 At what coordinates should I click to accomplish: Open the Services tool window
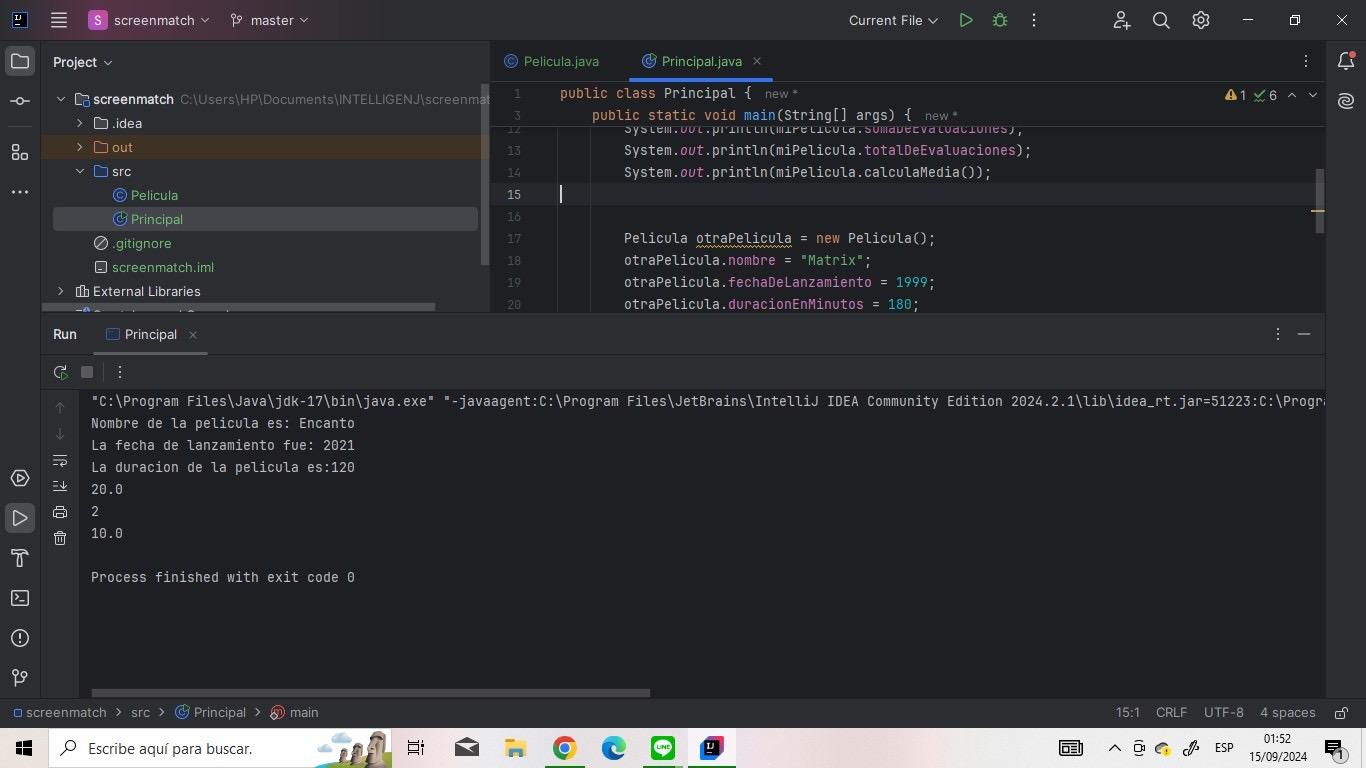(x=20, y=478)
